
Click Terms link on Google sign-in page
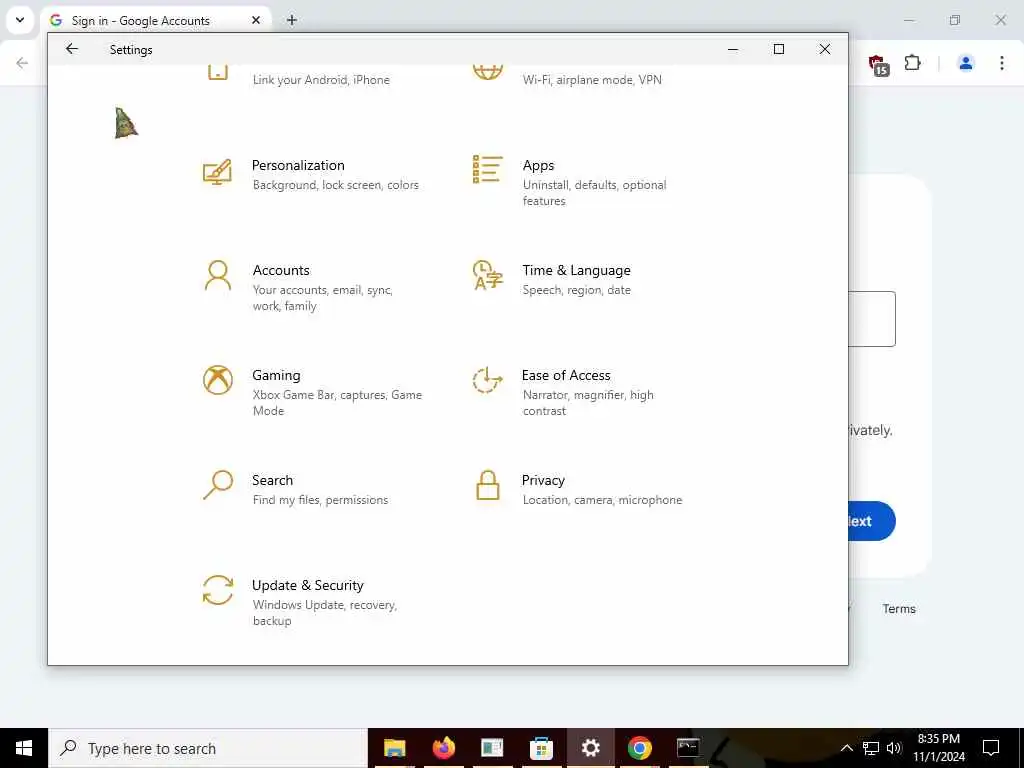[x=899, y=609]
